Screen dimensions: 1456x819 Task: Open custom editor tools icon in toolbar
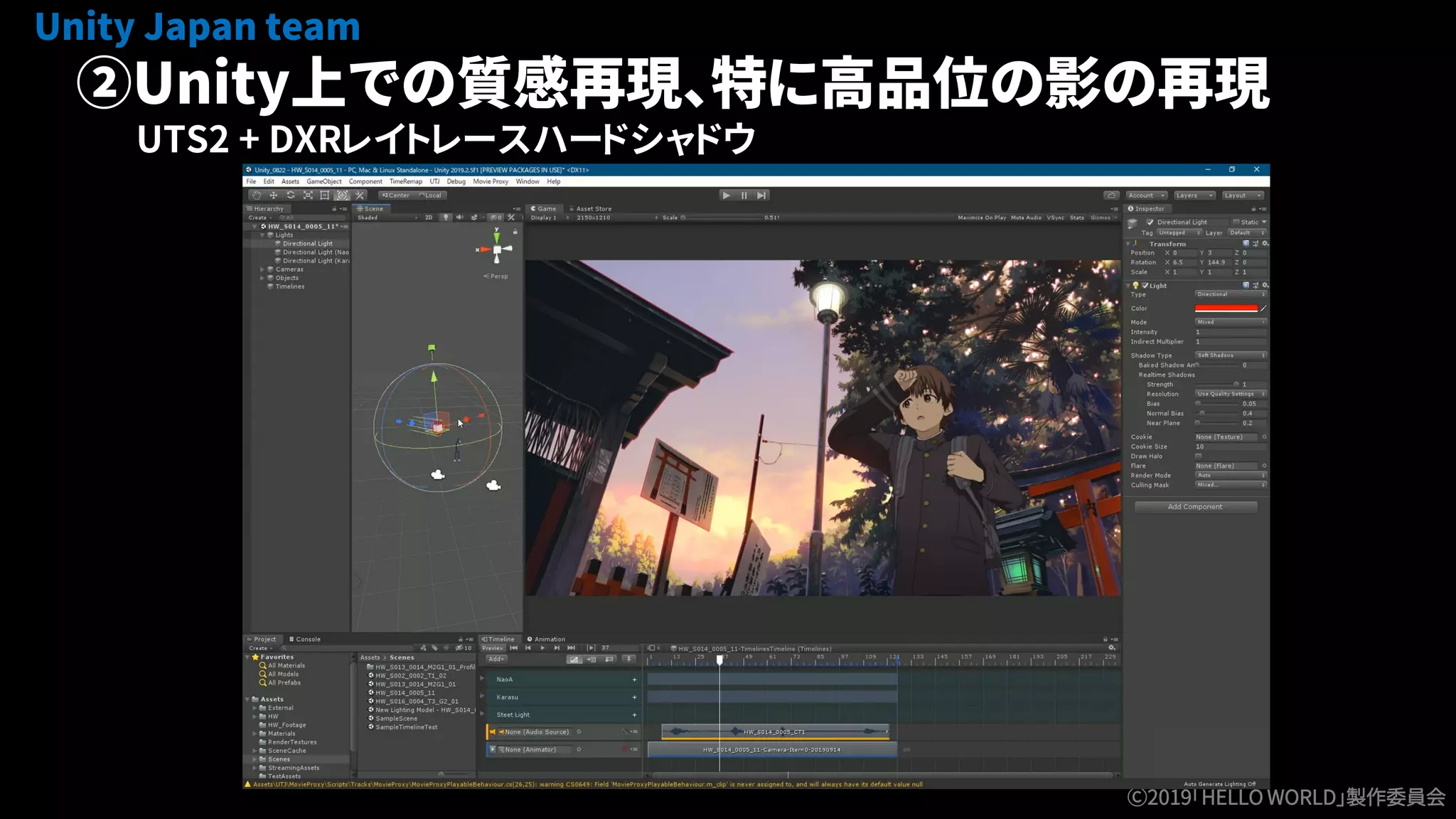359,196
